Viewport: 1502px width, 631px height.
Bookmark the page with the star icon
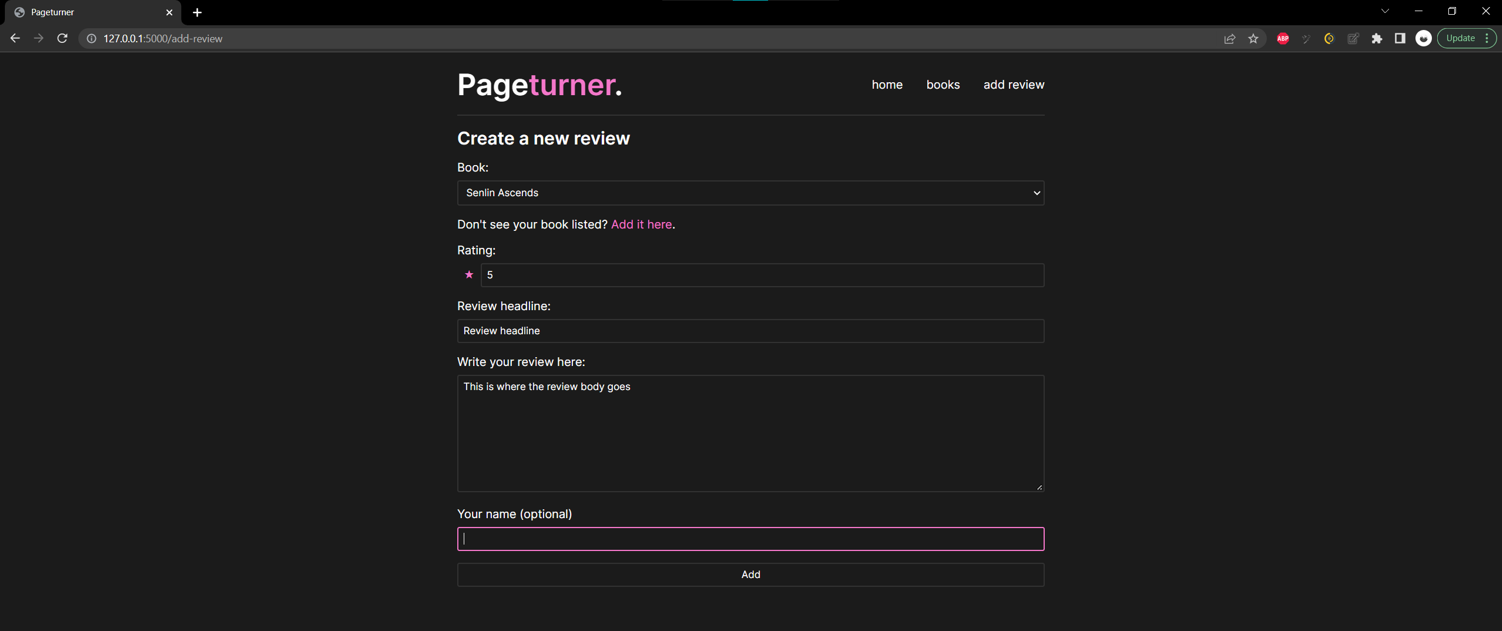click(x=1253, y=38)
